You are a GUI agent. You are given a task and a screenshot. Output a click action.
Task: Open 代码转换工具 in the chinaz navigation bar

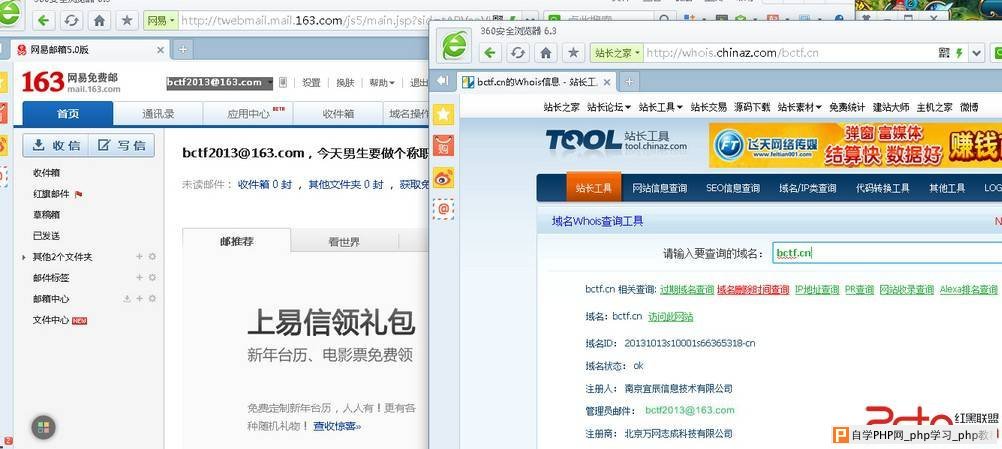(x=883, y=188)
